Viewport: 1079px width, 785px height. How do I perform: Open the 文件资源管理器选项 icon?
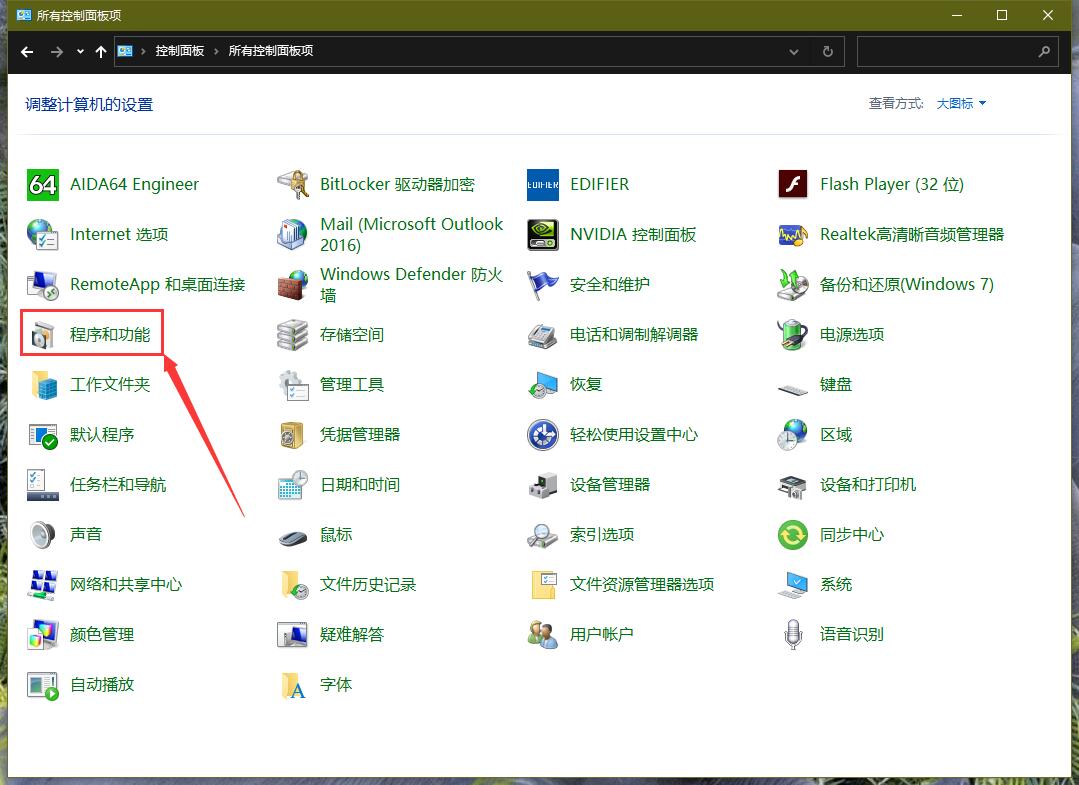(x=542, y=585)
